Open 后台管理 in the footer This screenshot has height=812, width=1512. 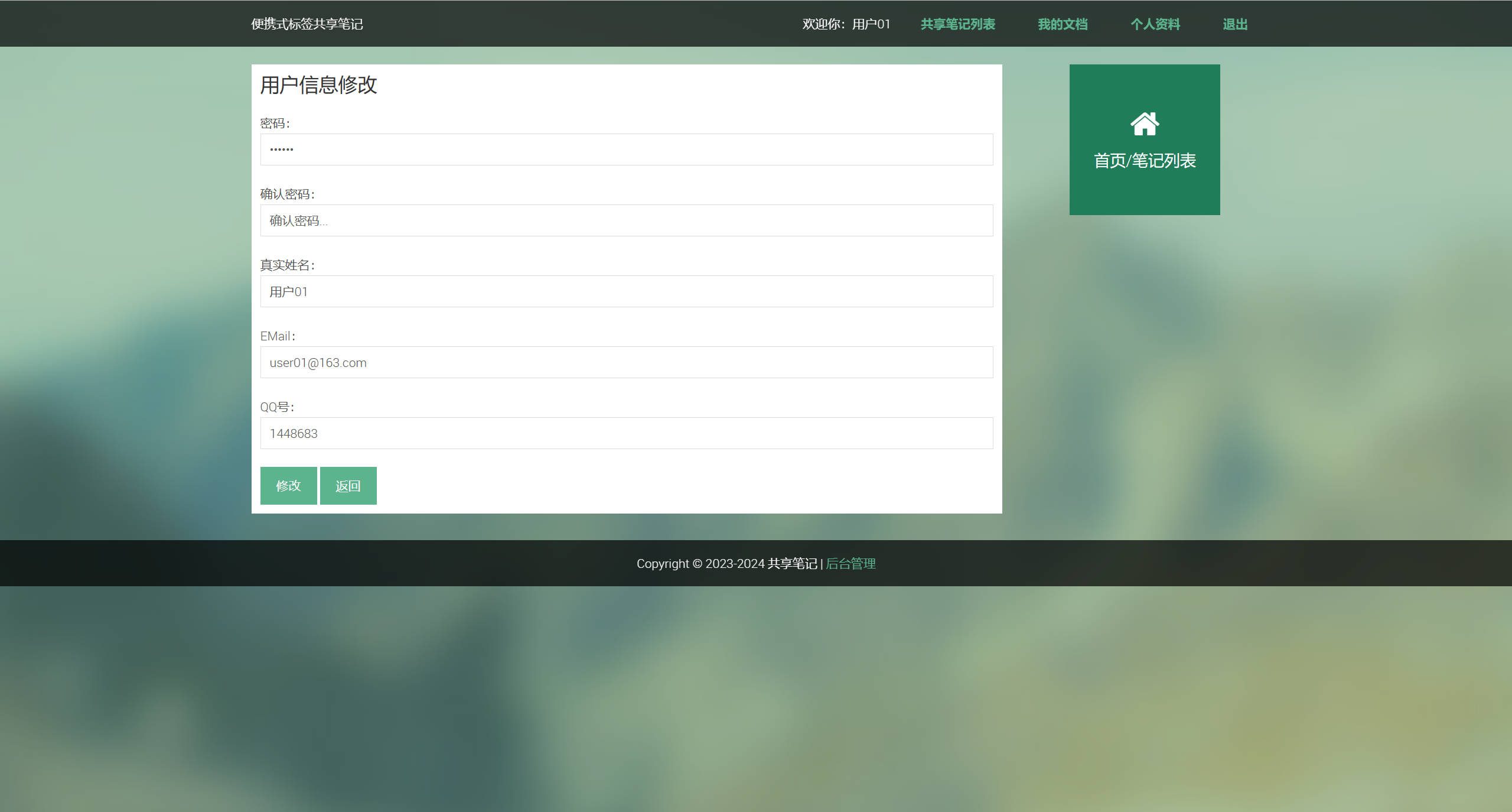850,564
